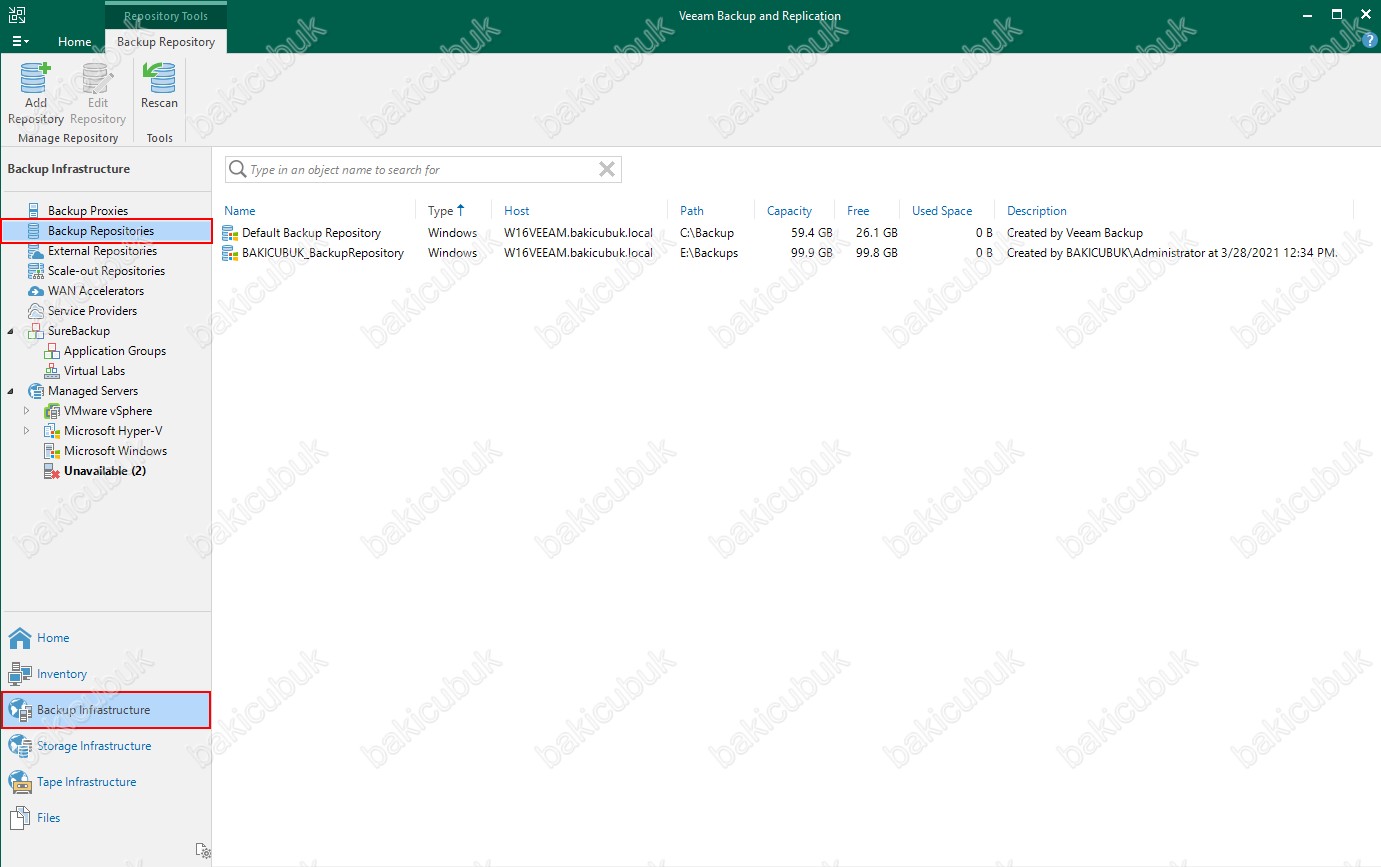Click the Default Backup Repository row icon
This screenshot has width=1381, height=867.
coord(231,233)
